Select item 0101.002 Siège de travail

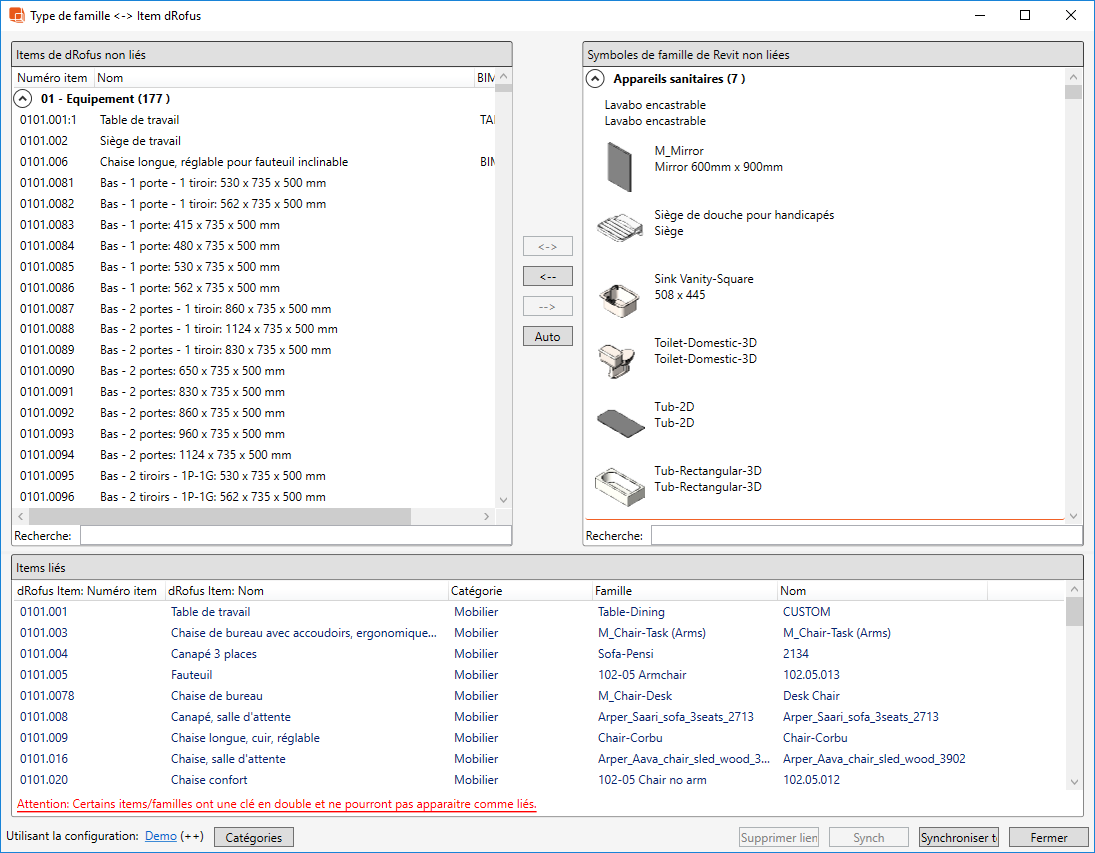coord(140,141)
